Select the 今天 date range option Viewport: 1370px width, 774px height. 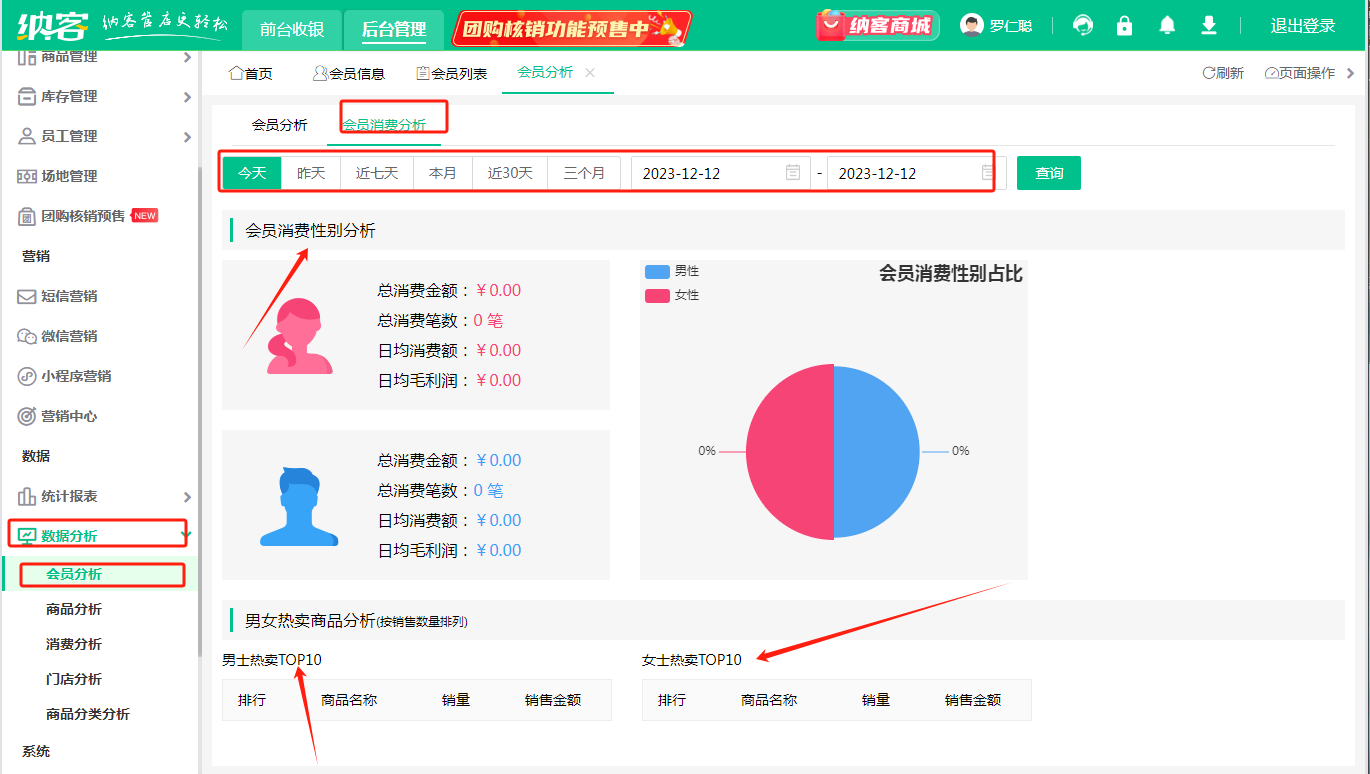[252, 173]
